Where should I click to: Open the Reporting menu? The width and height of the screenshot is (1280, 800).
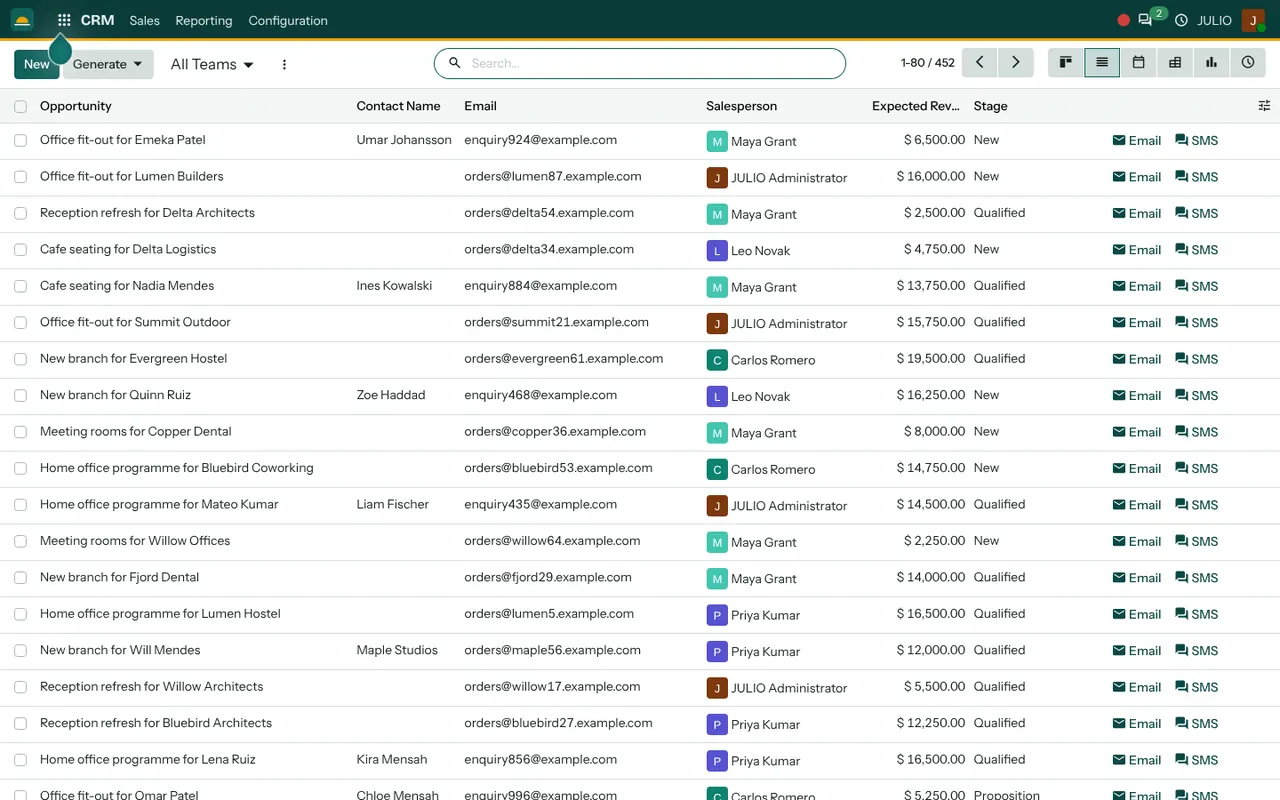click(204, 20)
